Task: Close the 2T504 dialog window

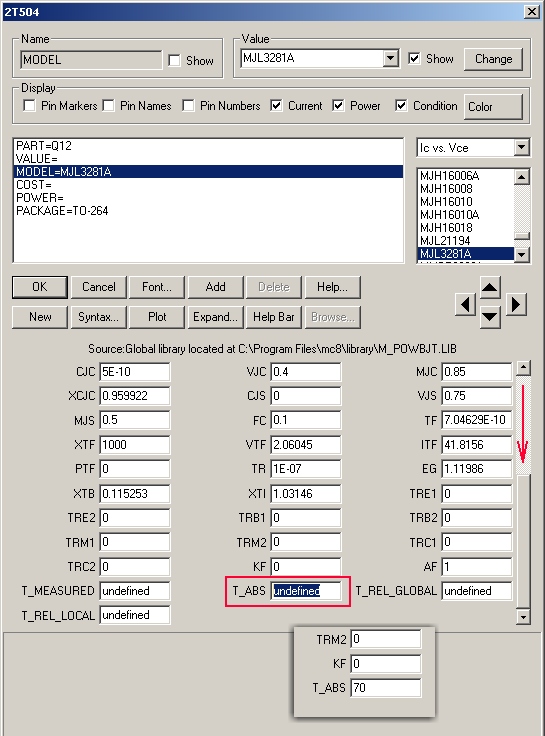Action: pos(531,11)
